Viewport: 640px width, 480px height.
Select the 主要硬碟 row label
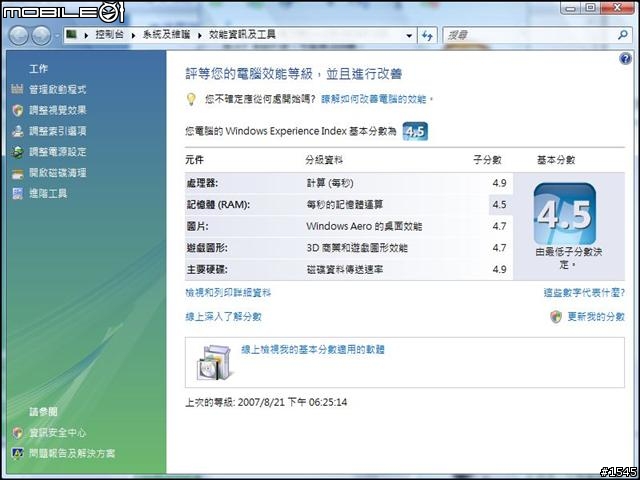207,269
